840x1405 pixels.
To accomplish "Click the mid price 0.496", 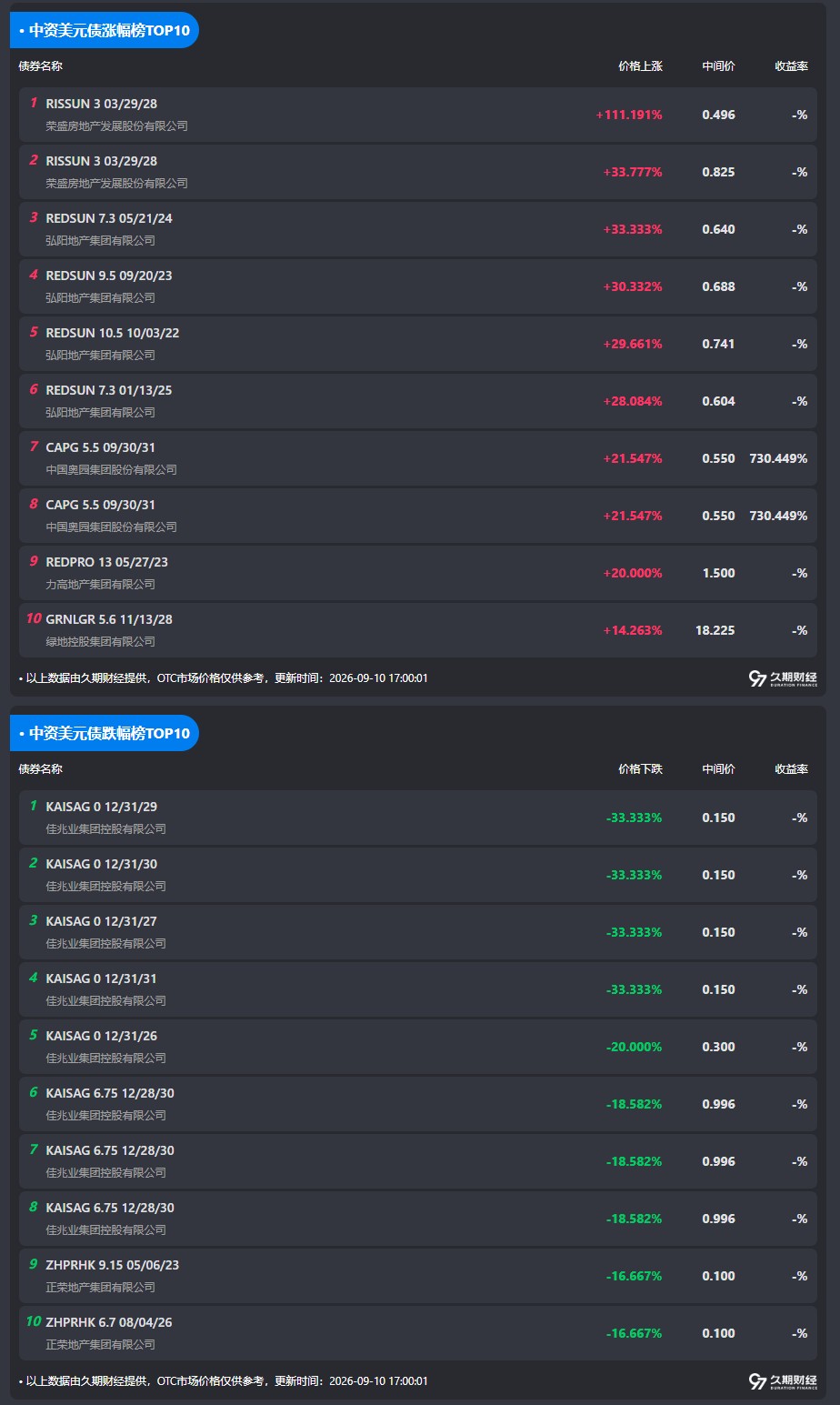I will point(718,115).
